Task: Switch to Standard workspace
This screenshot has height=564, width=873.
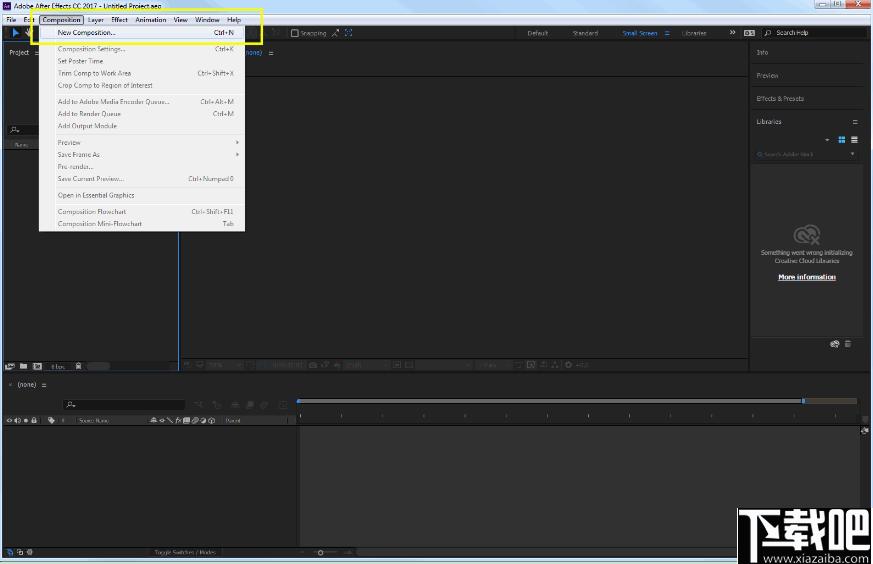Action: [585, 33]
